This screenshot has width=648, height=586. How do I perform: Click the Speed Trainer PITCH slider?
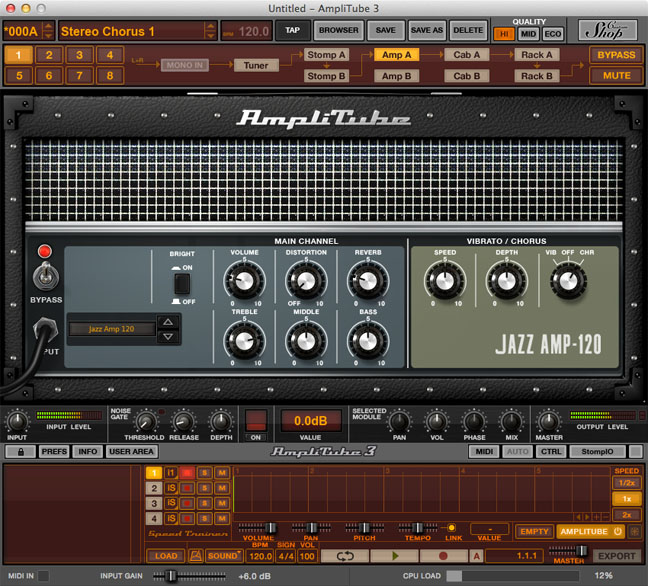[364, 528]
